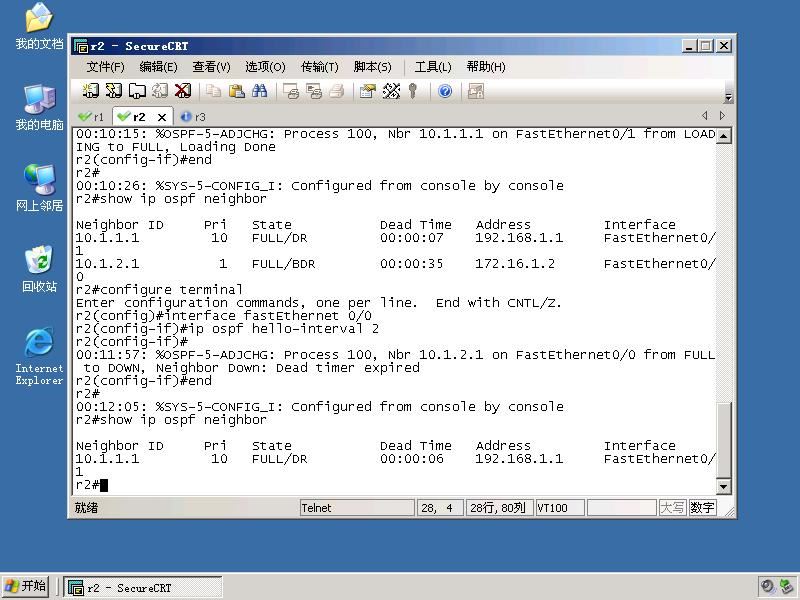Viewport: 800px width, 600px height.
Task: Click the grayed-out Reconnect toolbar icon
Action: [x=160, y=91]
